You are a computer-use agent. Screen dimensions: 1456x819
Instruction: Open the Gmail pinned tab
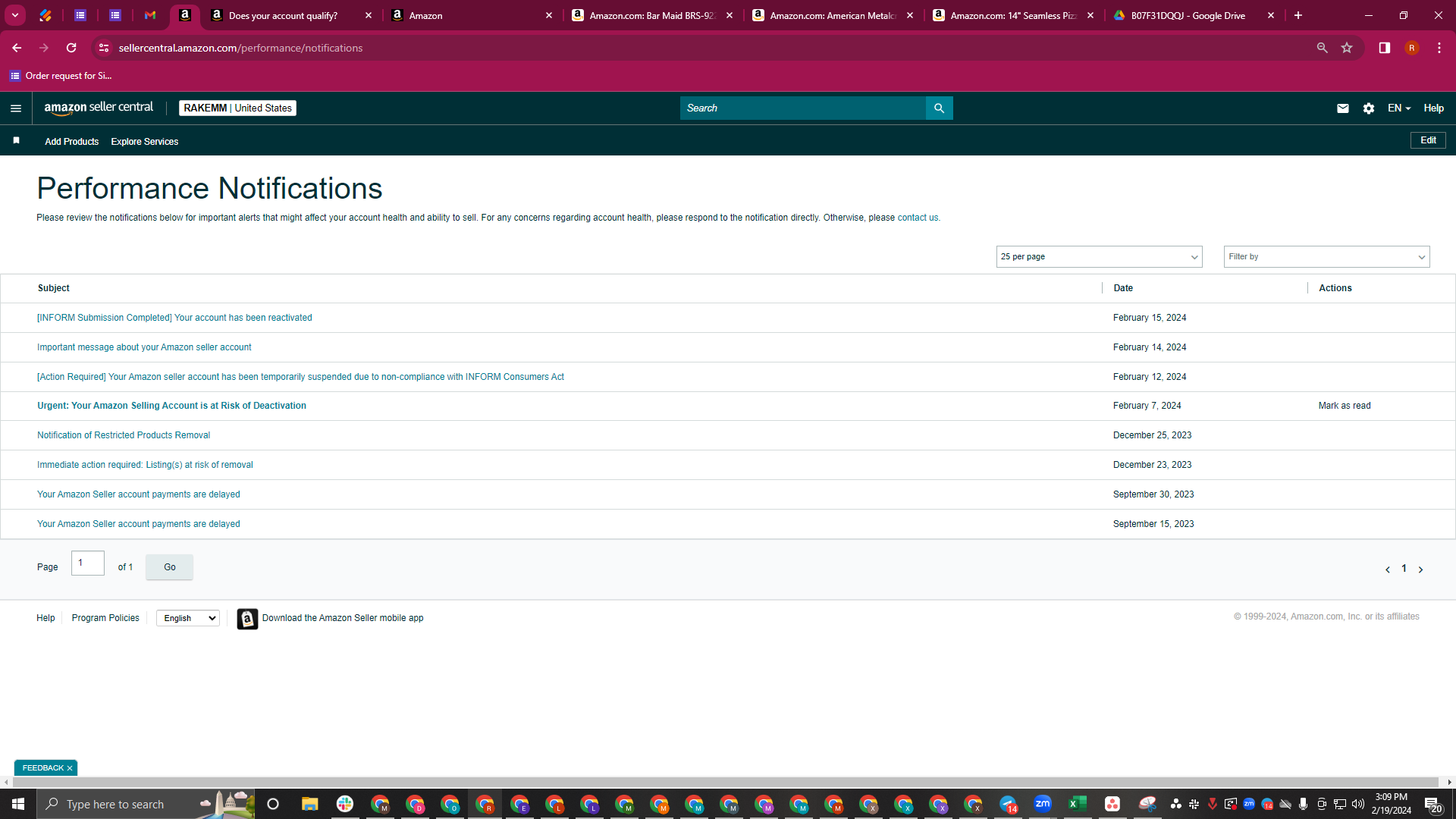[x=150, y=15]
